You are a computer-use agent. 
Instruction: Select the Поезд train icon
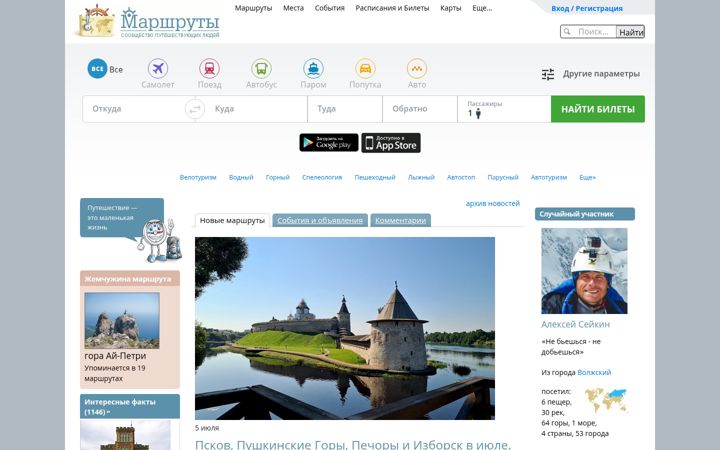click(x=209, y=68)
